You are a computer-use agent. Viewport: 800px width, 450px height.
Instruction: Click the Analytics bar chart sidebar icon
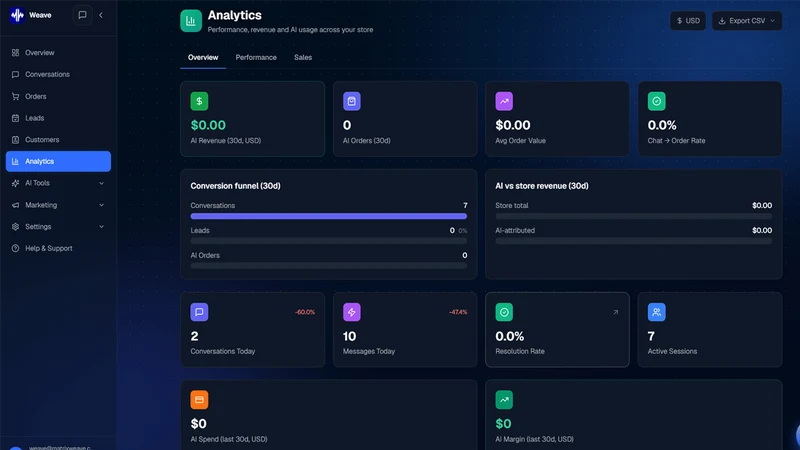(x=15, y=161)
